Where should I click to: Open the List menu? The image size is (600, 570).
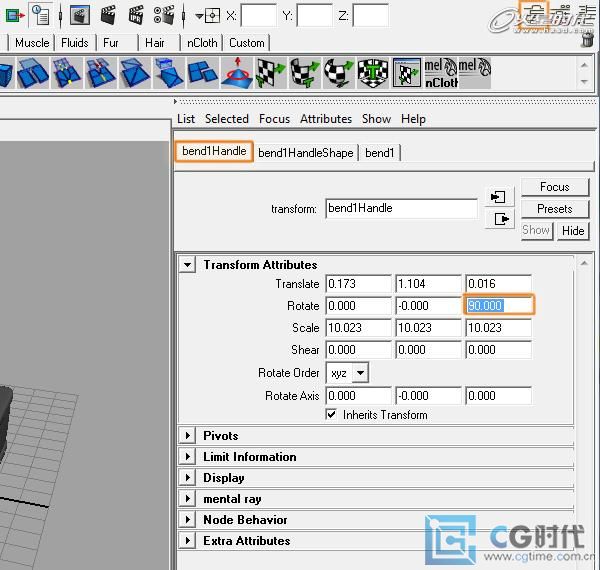pyautogui.click(x=186, y=119)
